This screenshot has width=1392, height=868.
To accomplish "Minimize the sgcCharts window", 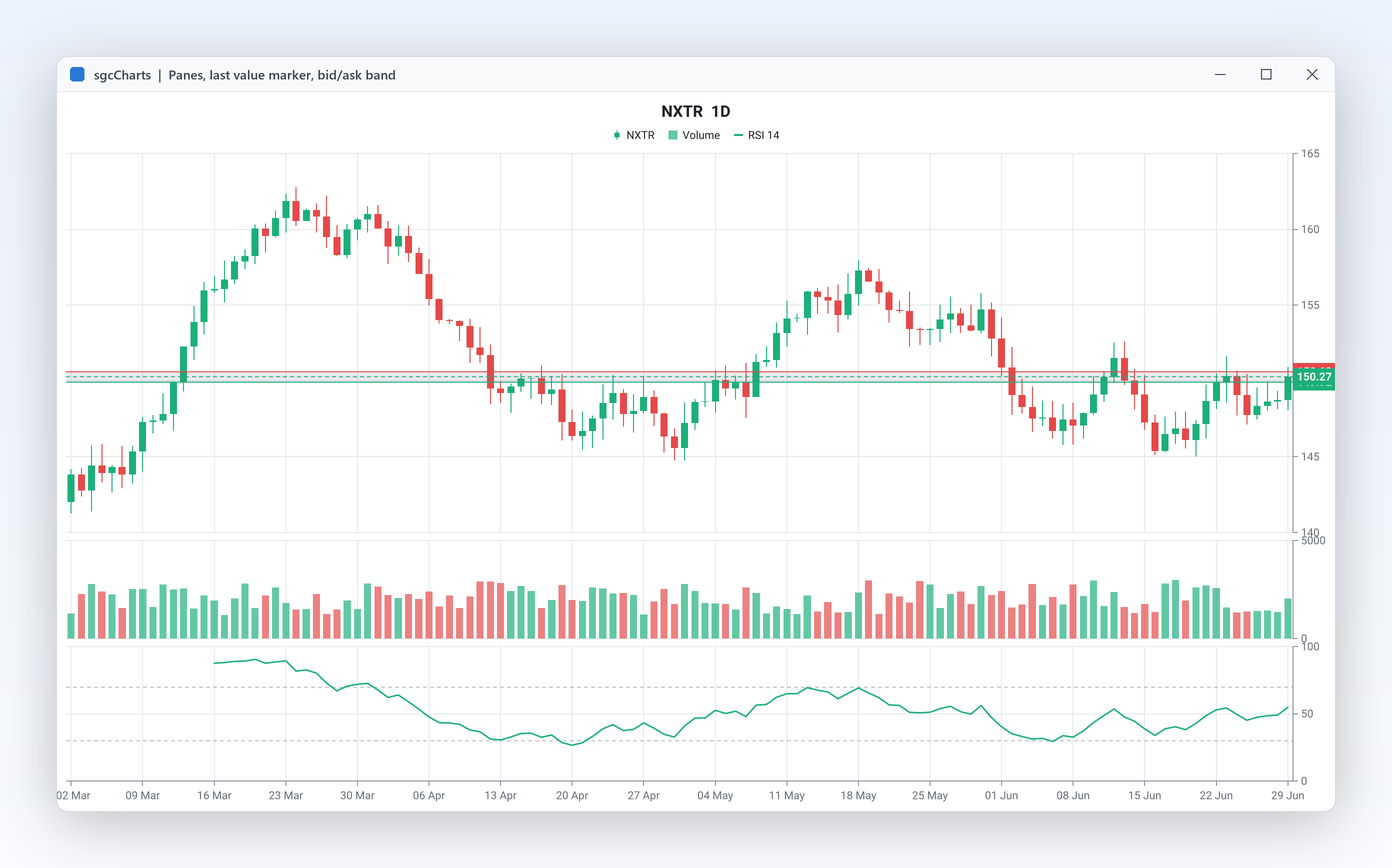I will click(1221, 74).
